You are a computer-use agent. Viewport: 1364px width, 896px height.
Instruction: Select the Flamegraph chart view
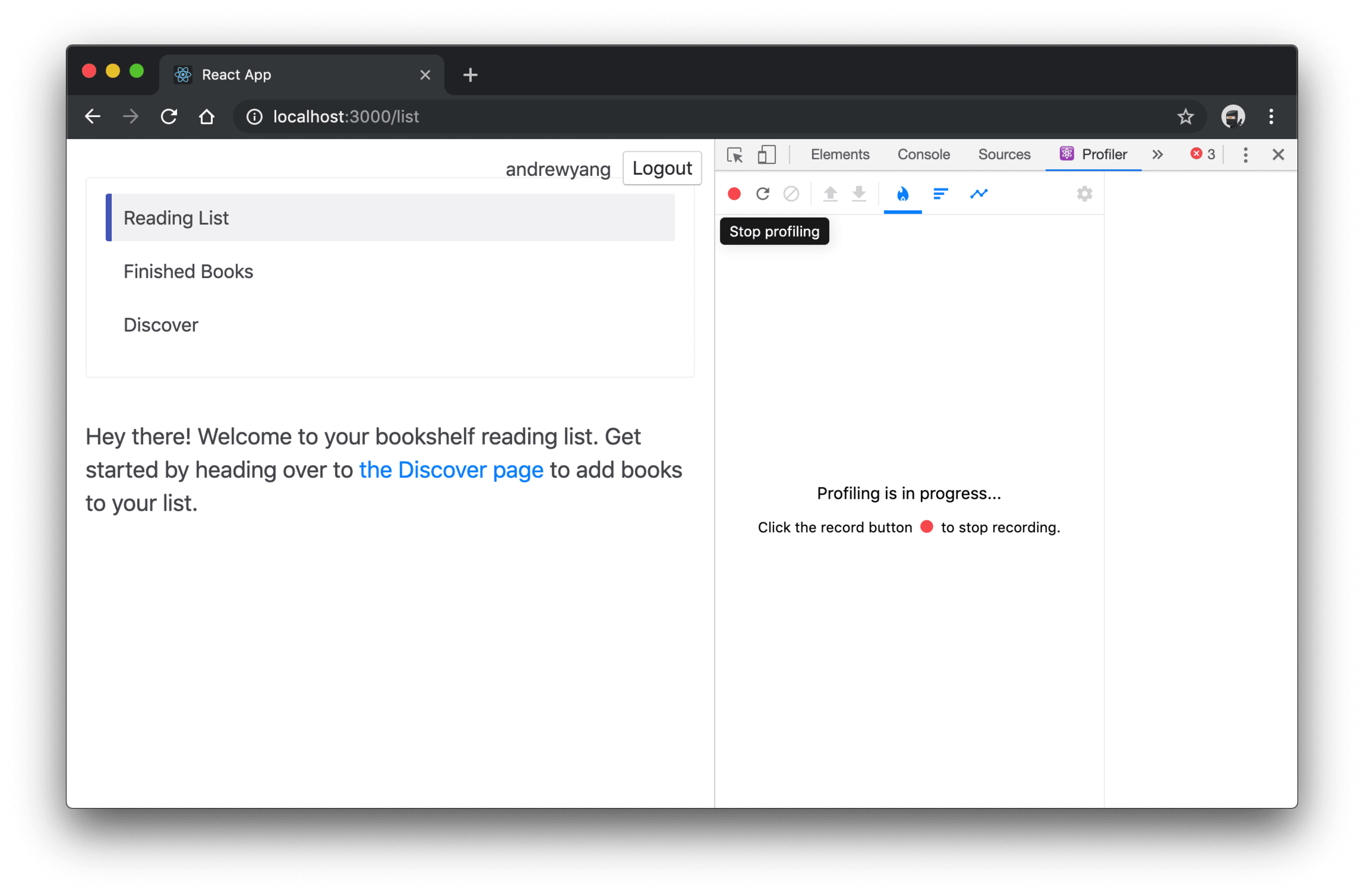tap(903, 194)
